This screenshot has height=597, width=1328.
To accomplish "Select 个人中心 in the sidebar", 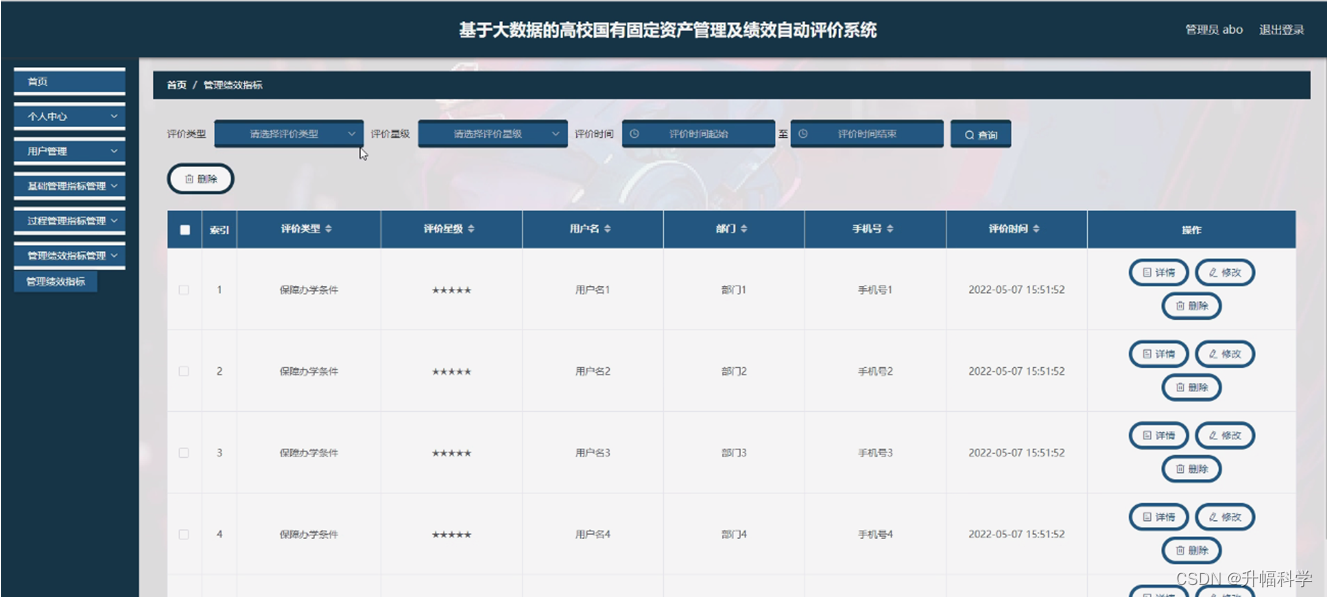I will click(x=67, y=117).
